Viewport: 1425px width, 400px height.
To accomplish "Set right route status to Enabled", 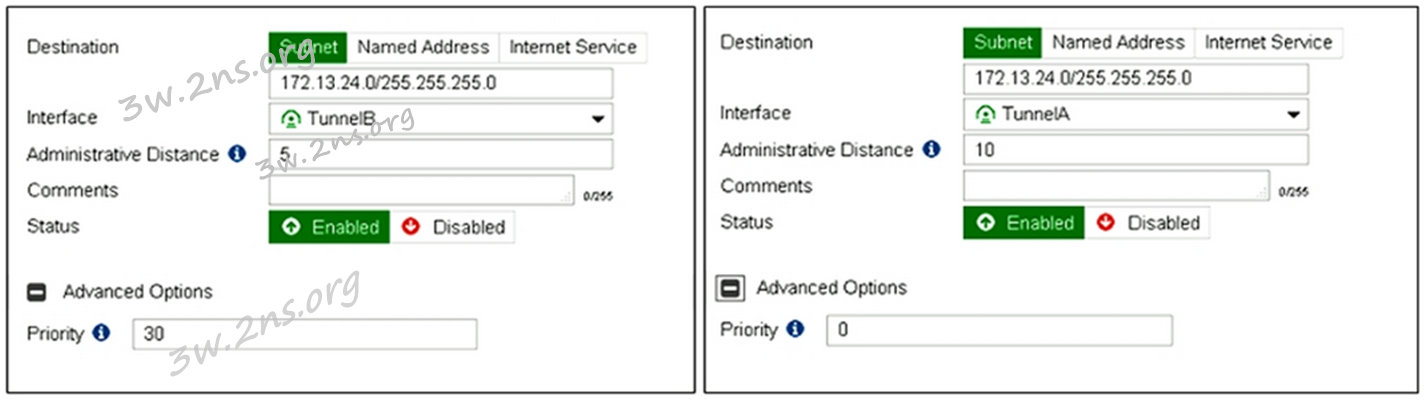I will coord(1024,223).
